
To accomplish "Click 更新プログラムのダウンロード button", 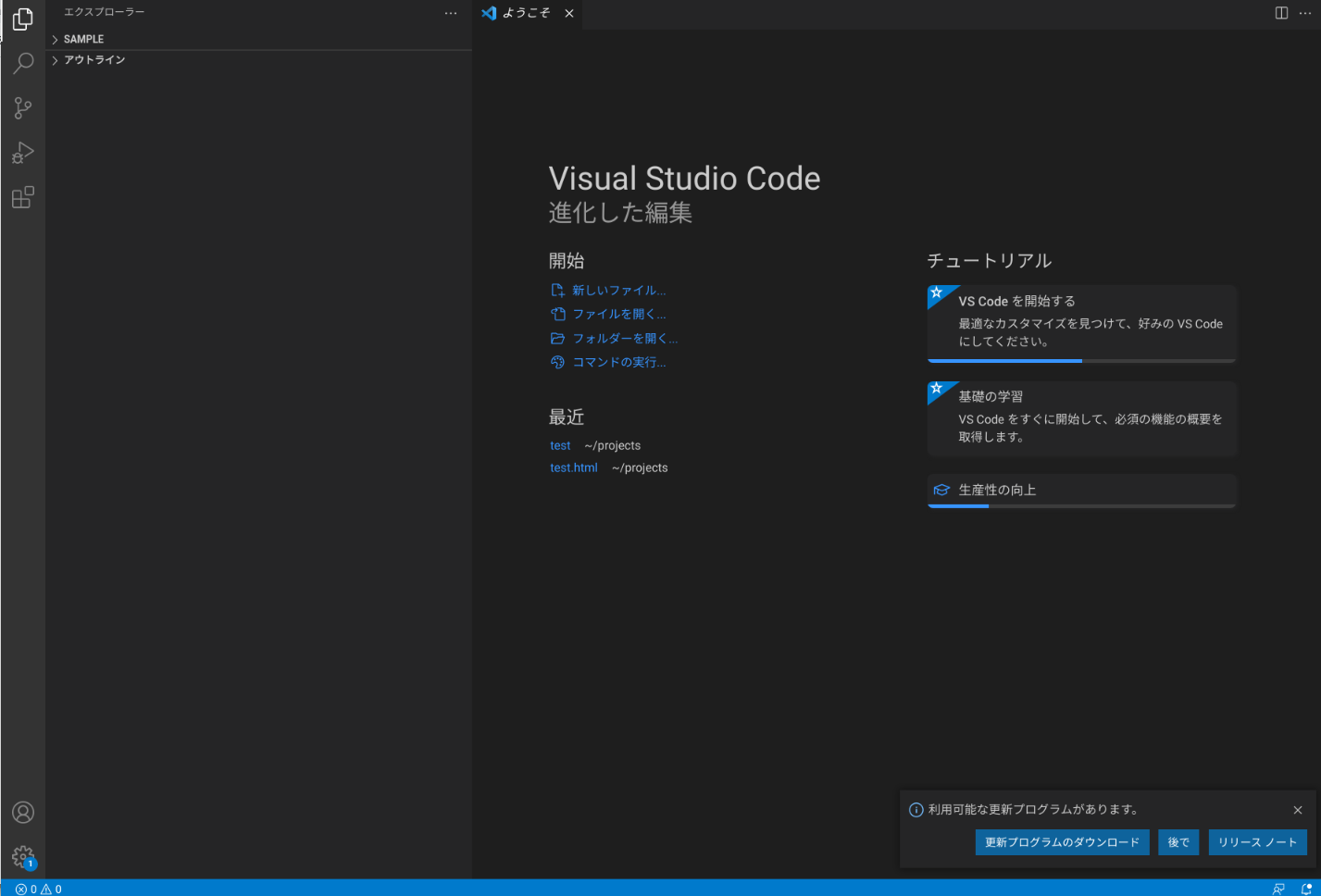I will (x=1062, y=842).
